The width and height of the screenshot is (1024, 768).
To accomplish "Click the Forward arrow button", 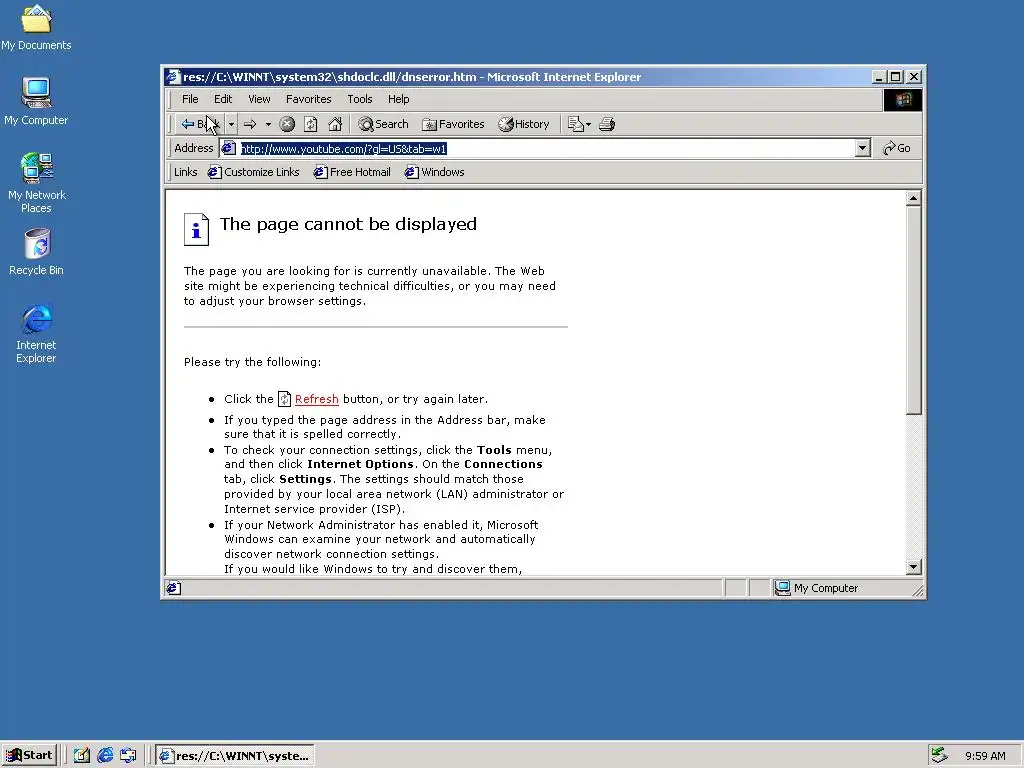I will pyautogui.click(x=250, y=124).
